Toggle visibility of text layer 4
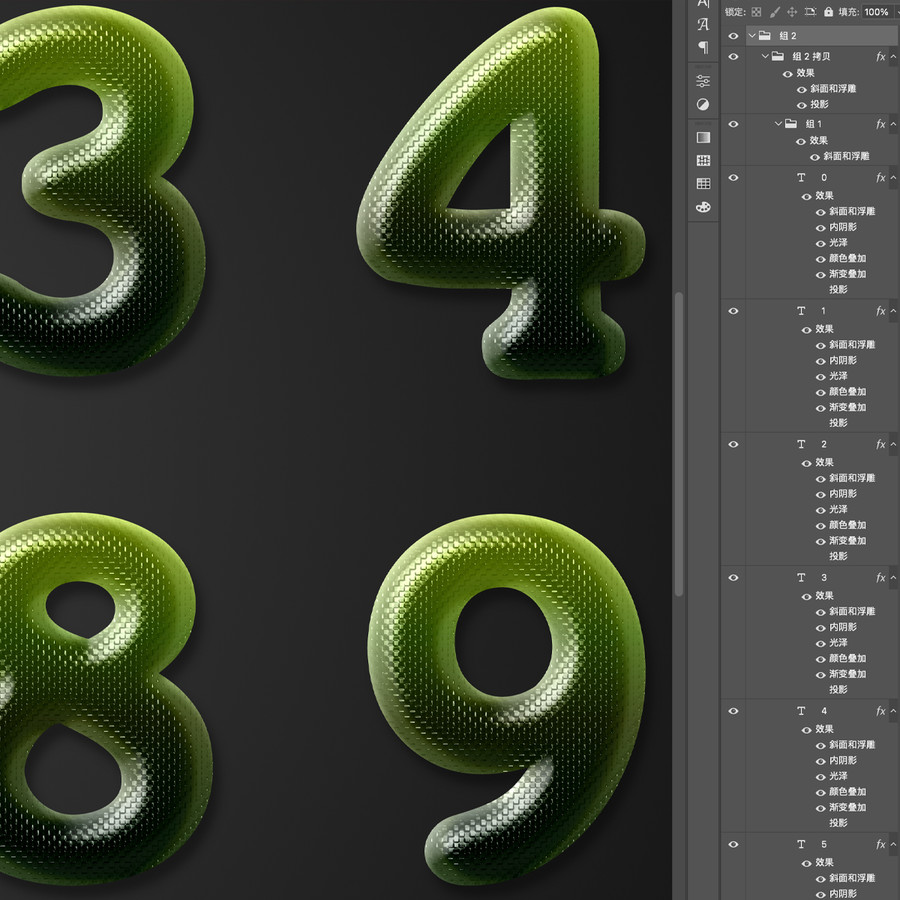The width and height of the screenshot is (900, 900). [733, 711]
